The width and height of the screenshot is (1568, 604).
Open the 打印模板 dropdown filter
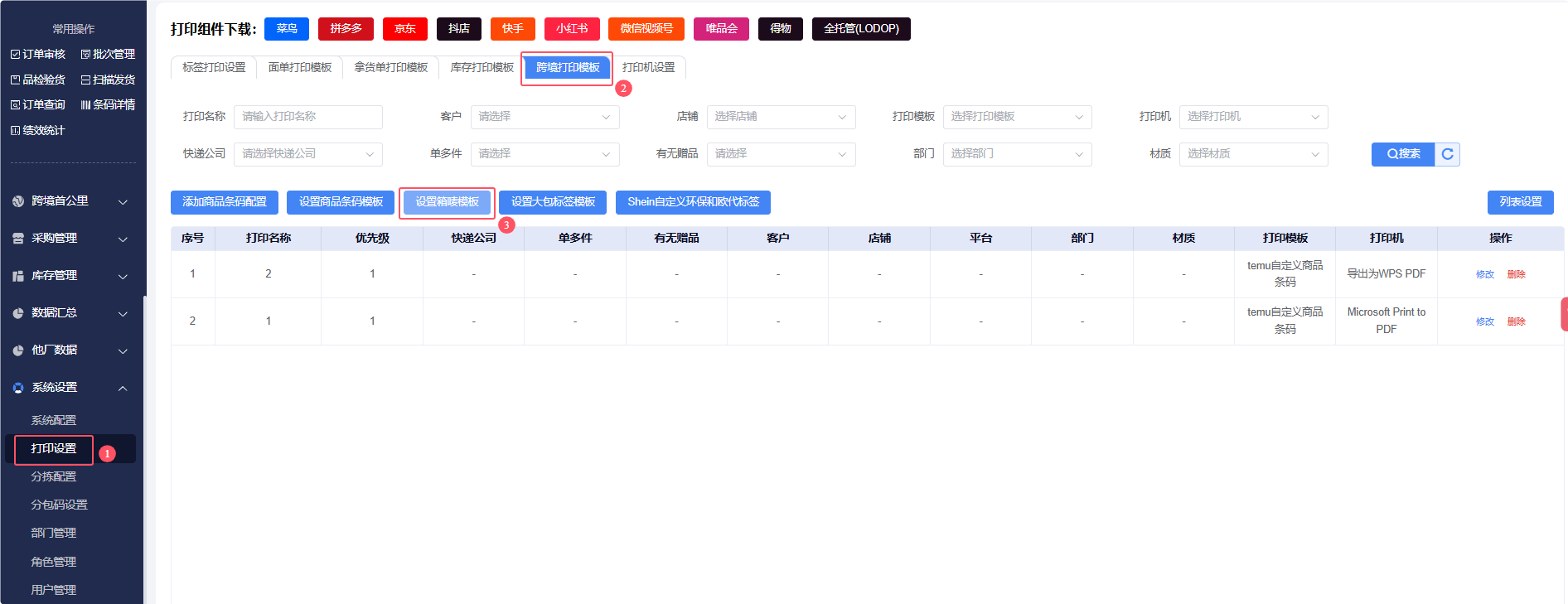click(x=1017, y=117)
